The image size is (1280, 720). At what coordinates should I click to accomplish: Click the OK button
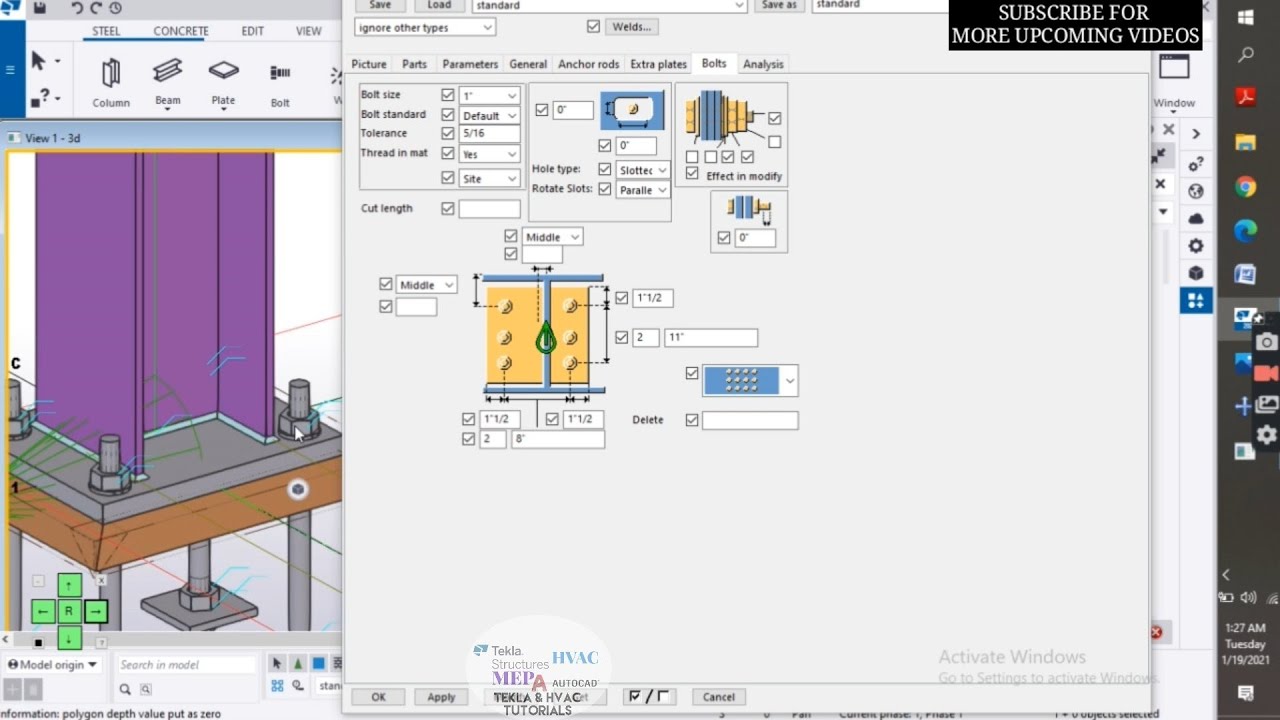(x=378, y=697)
